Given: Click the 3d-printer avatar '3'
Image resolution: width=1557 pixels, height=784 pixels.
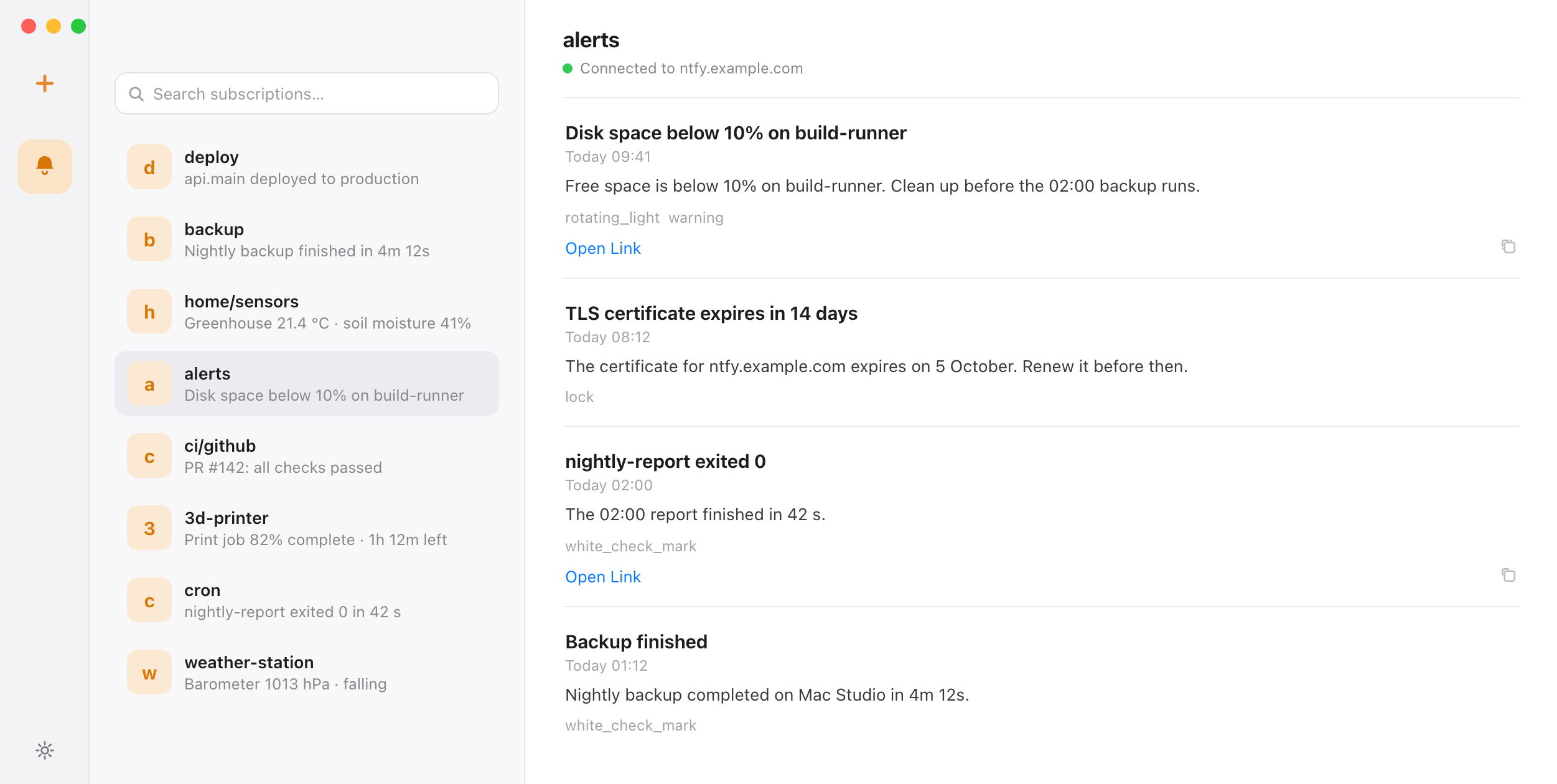Looking at the screenshot, I should pyautogui.click(x=149, y=528).
